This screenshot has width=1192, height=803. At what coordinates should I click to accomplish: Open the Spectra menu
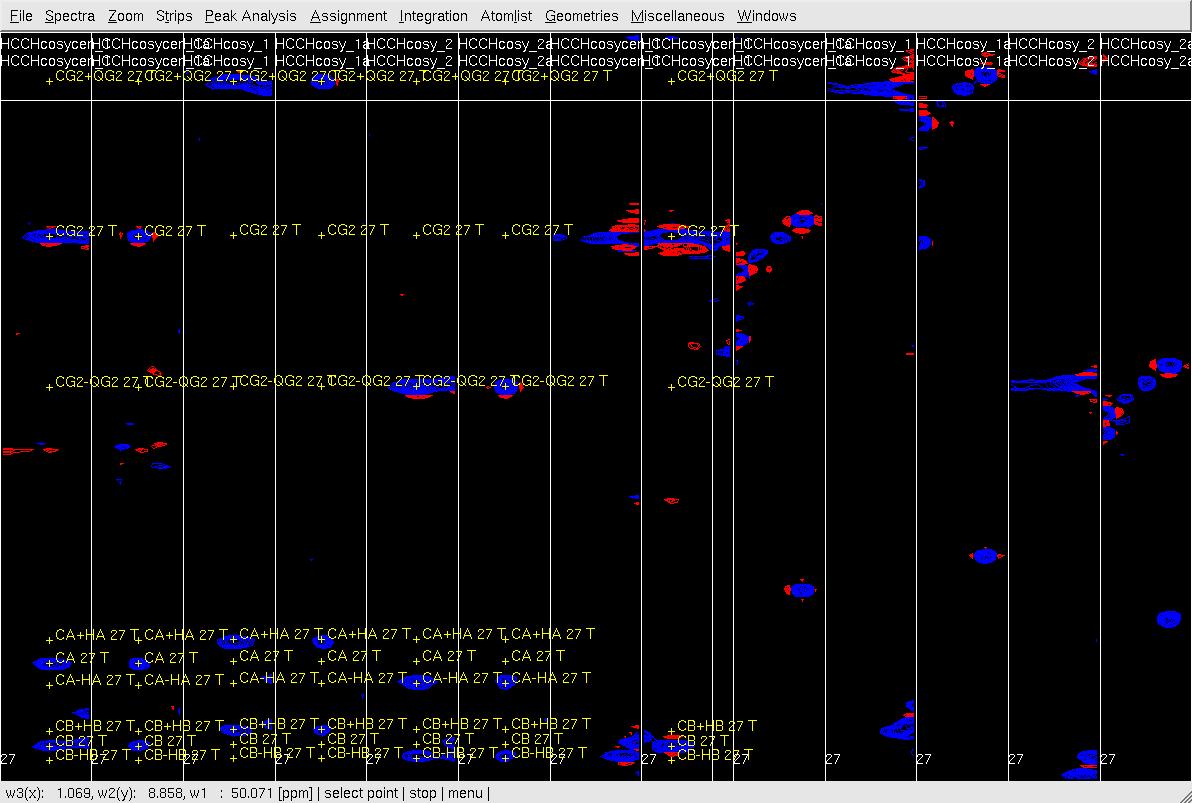[x=70, y=16]
